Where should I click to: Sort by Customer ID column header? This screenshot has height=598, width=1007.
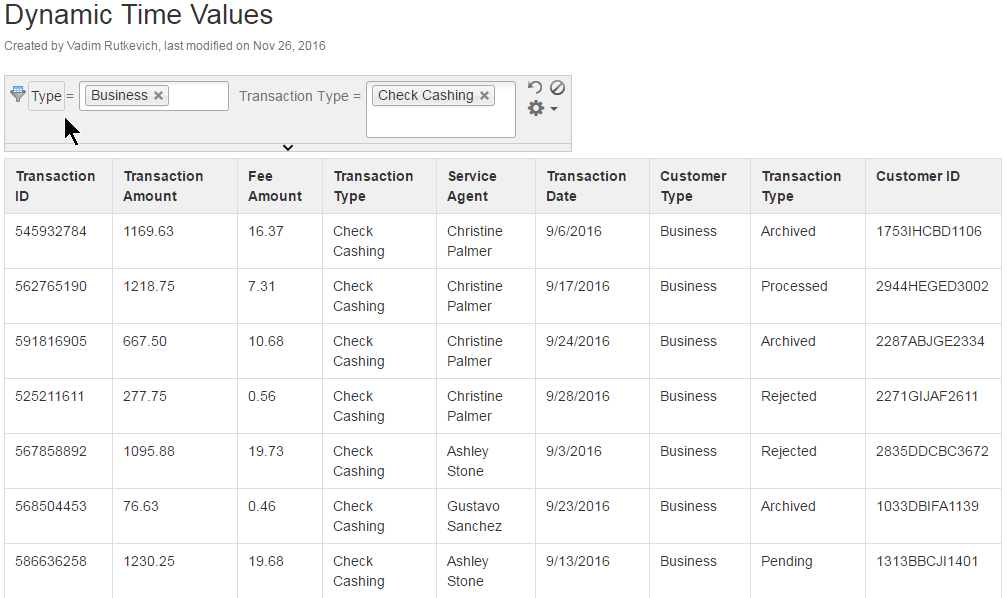[x=917, y=176]
